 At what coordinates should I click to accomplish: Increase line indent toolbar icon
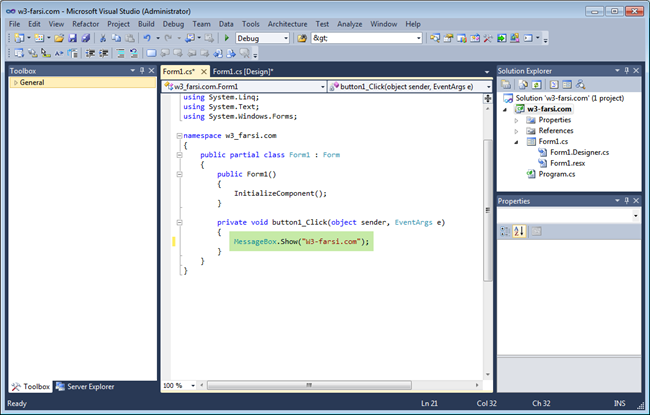click(x=104, y=53)
